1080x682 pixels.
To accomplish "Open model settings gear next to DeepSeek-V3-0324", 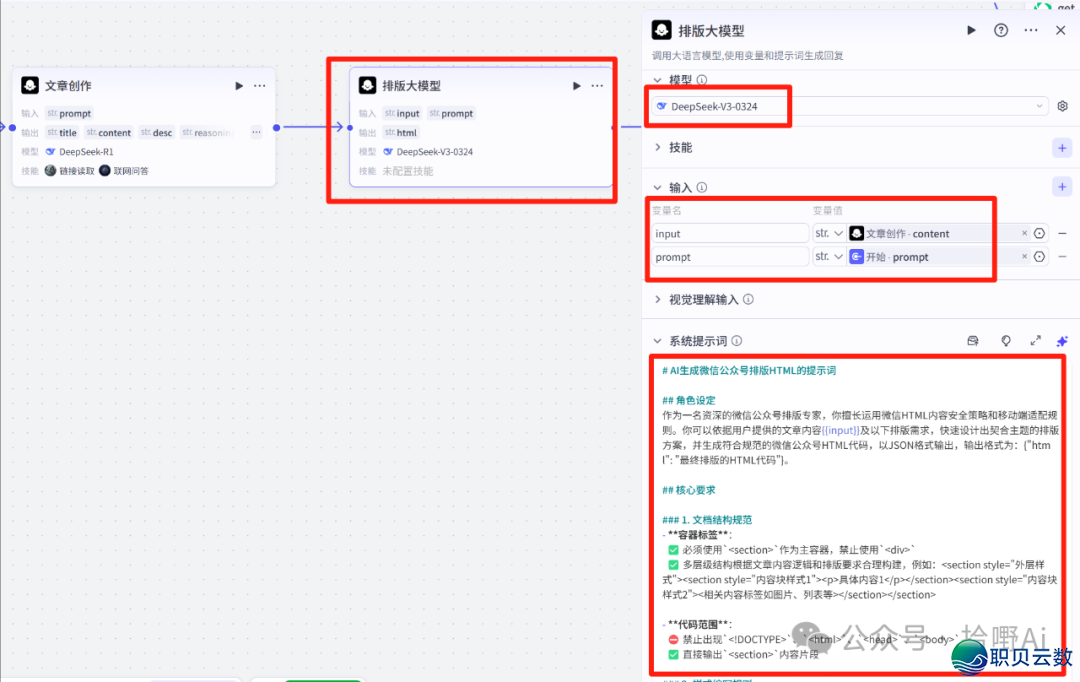I will point(1062,106).
